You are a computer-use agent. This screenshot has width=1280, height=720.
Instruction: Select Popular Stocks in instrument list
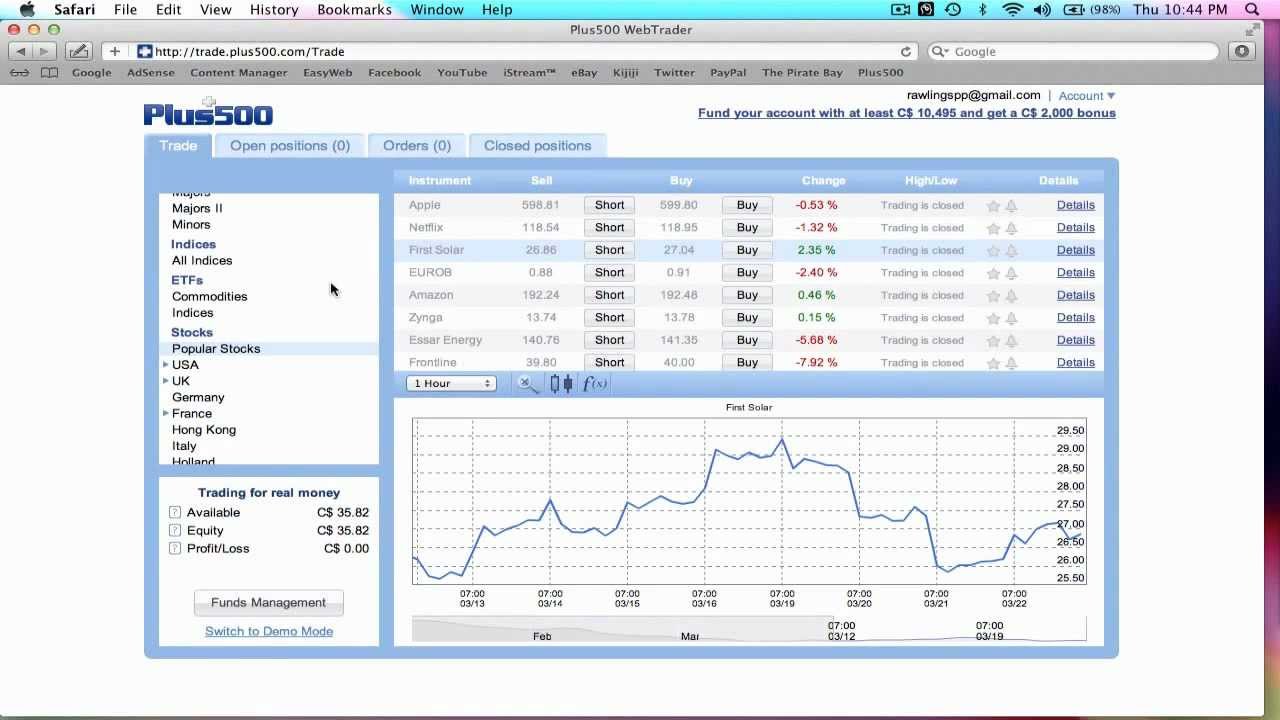pyautogui.click(x=216, y=349)
